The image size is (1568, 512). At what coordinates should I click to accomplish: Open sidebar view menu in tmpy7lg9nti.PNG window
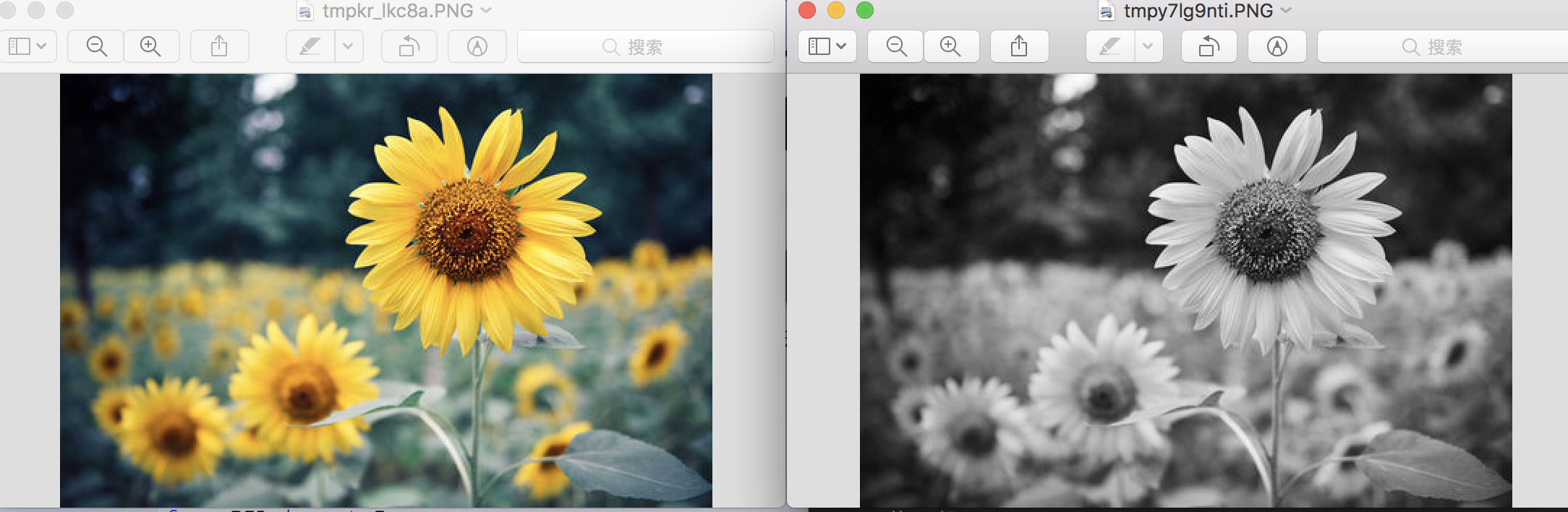tap(827, 46)
